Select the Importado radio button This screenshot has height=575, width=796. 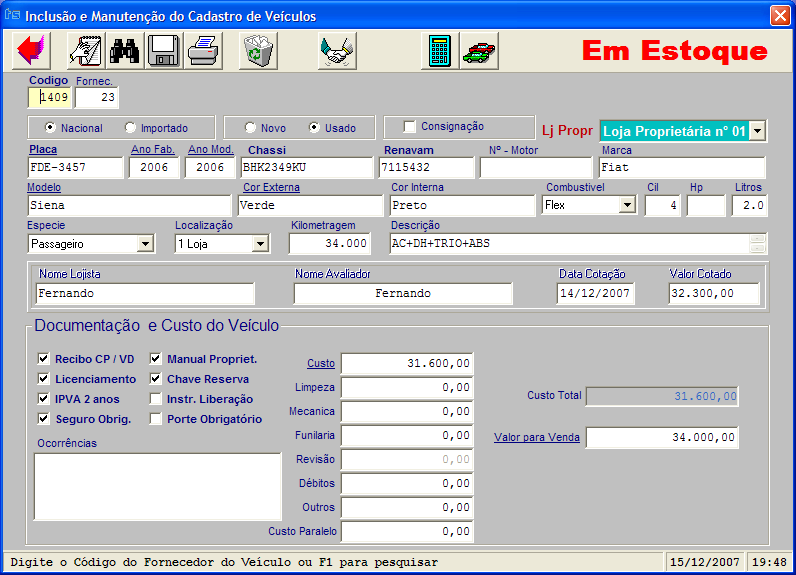[130, 127]
